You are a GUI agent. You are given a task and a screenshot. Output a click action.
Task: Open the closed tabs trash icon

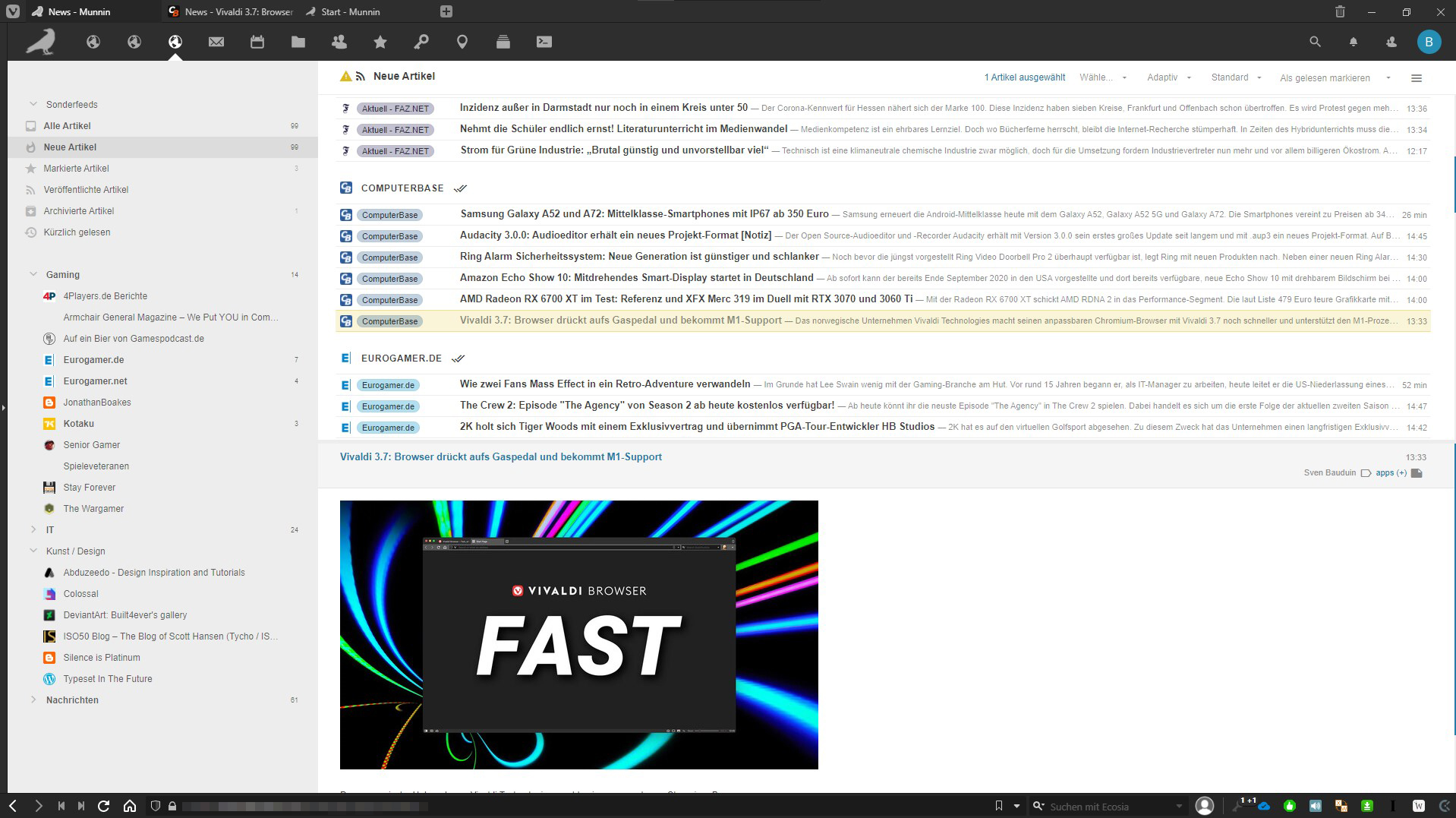point(1340,11)
